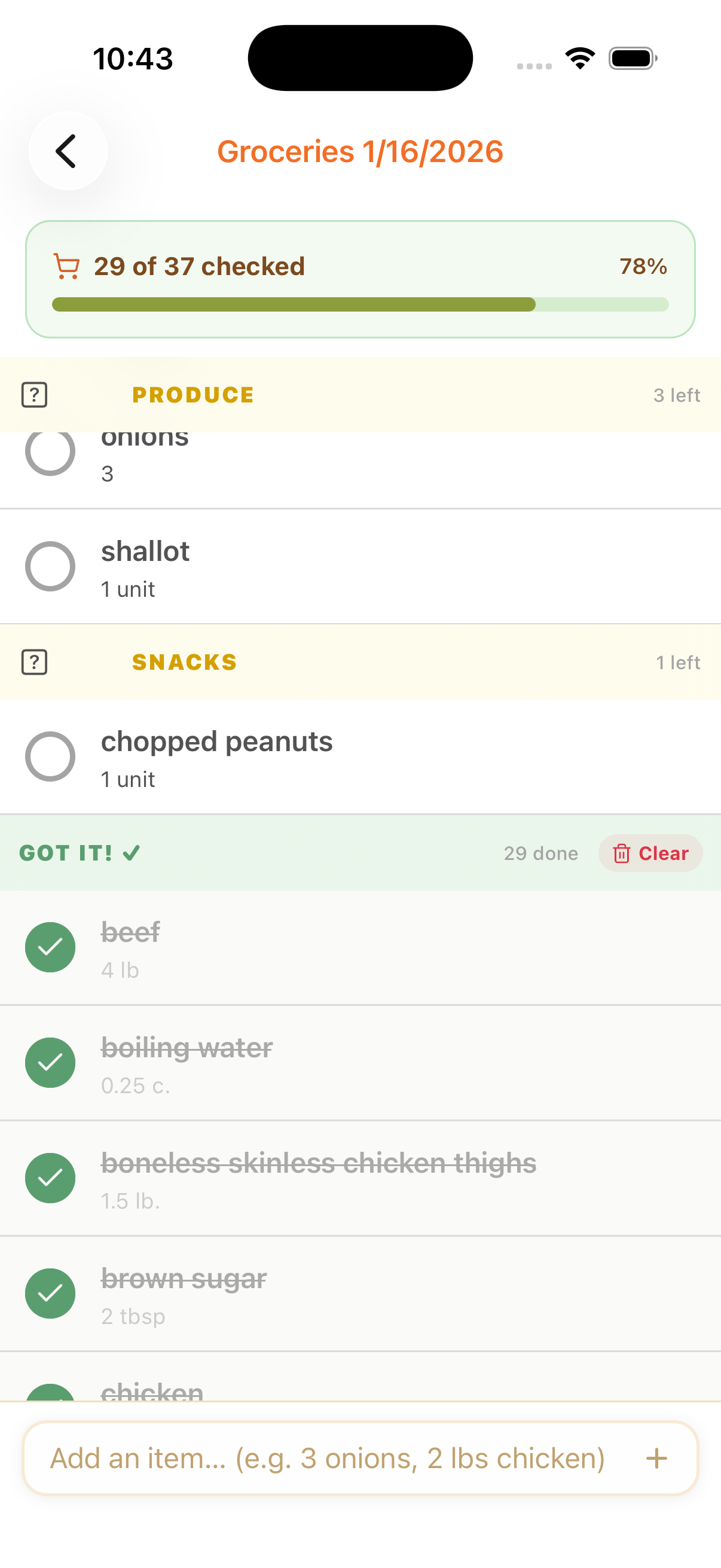
Task: Uncheck the boiling water item
Action: tap(50, 1063)
